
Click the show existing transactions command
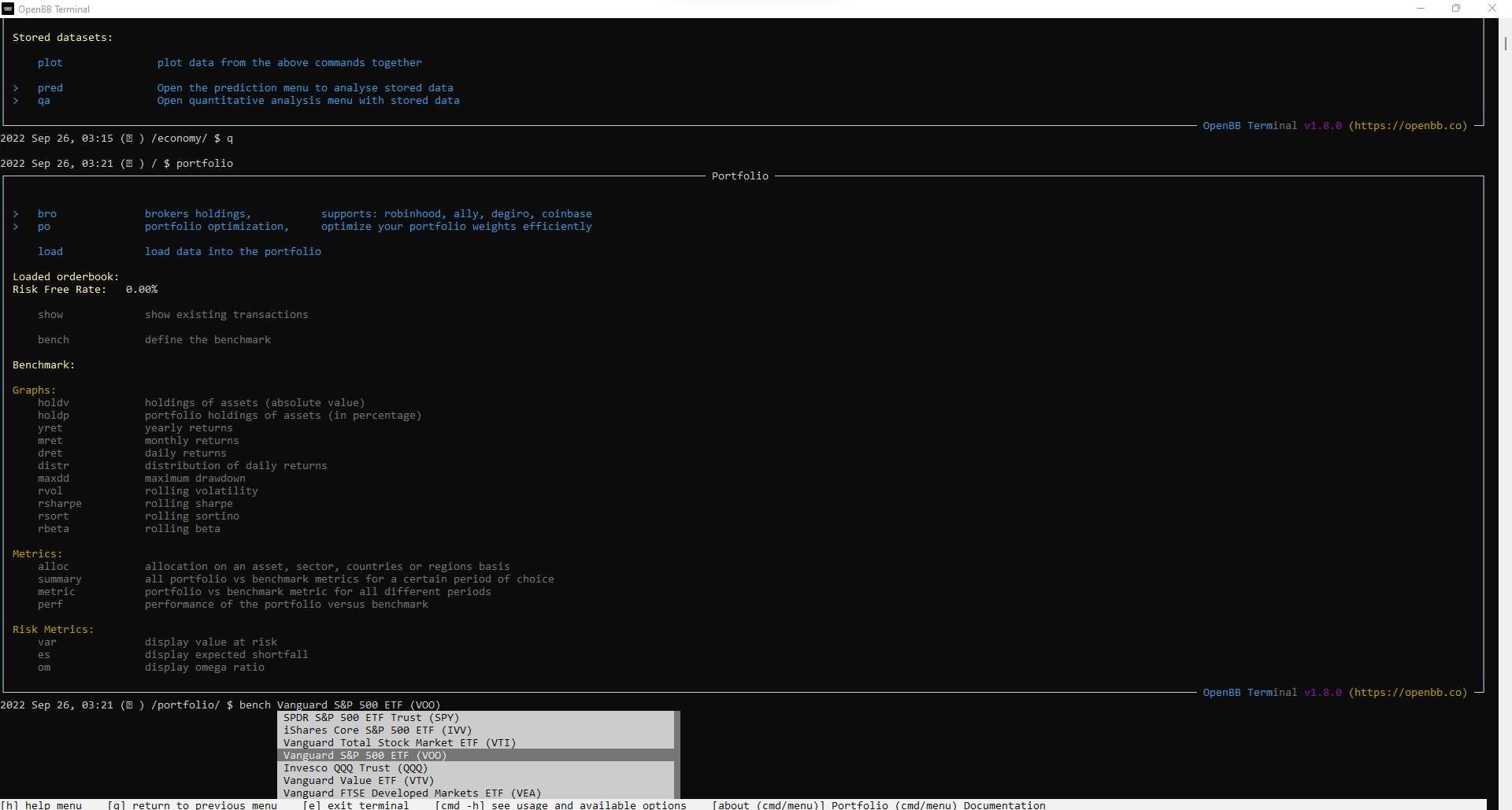50,314
